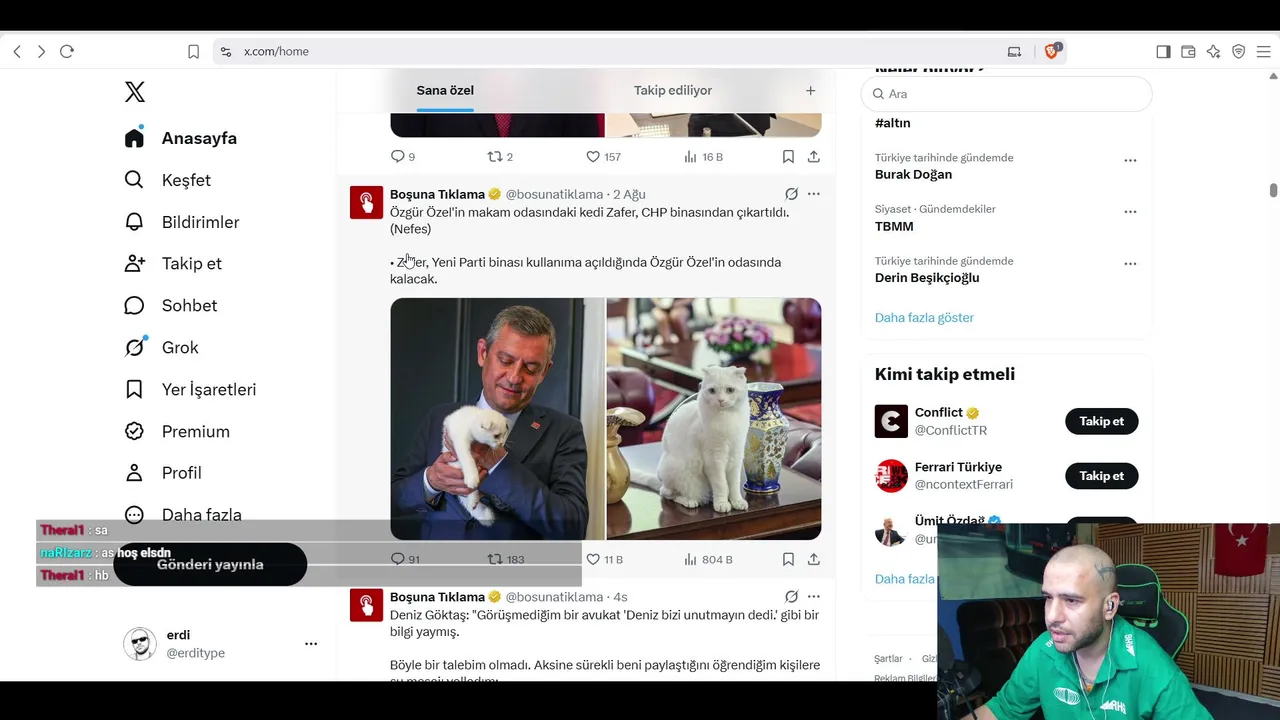Image resolution: width=1280 pixels, height=720 pixels.
Task: Bookmark the post with 16 B views
Action: click(x=788, y=157)
